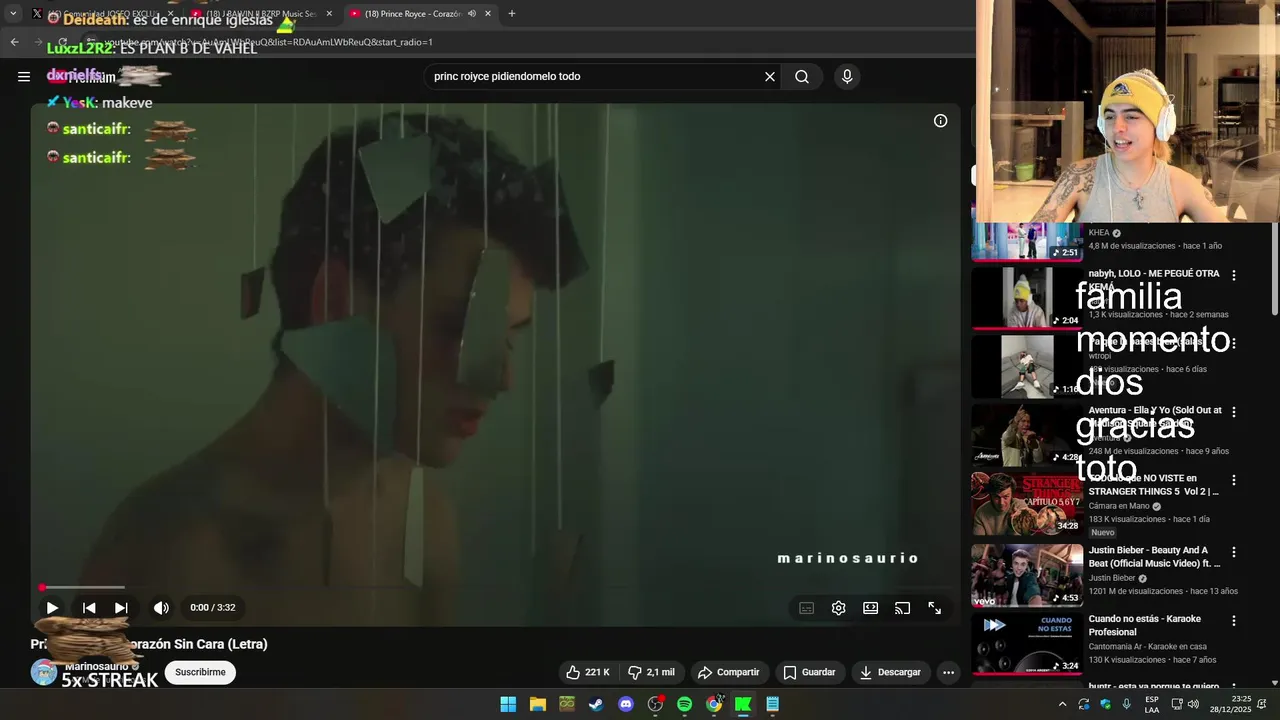This screenshot has height=720, width=1280.
Task: Skip to the next video
Action: [x=121, y=607]
